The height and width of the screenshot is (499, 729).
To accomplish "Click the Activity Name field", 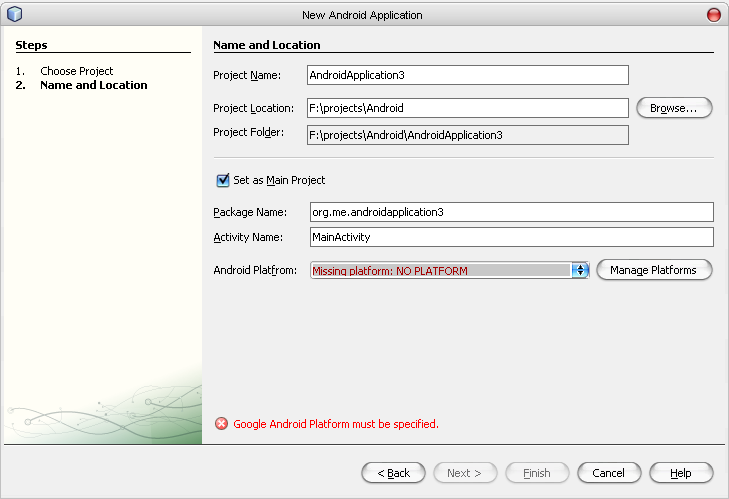I will click(511, 237).
